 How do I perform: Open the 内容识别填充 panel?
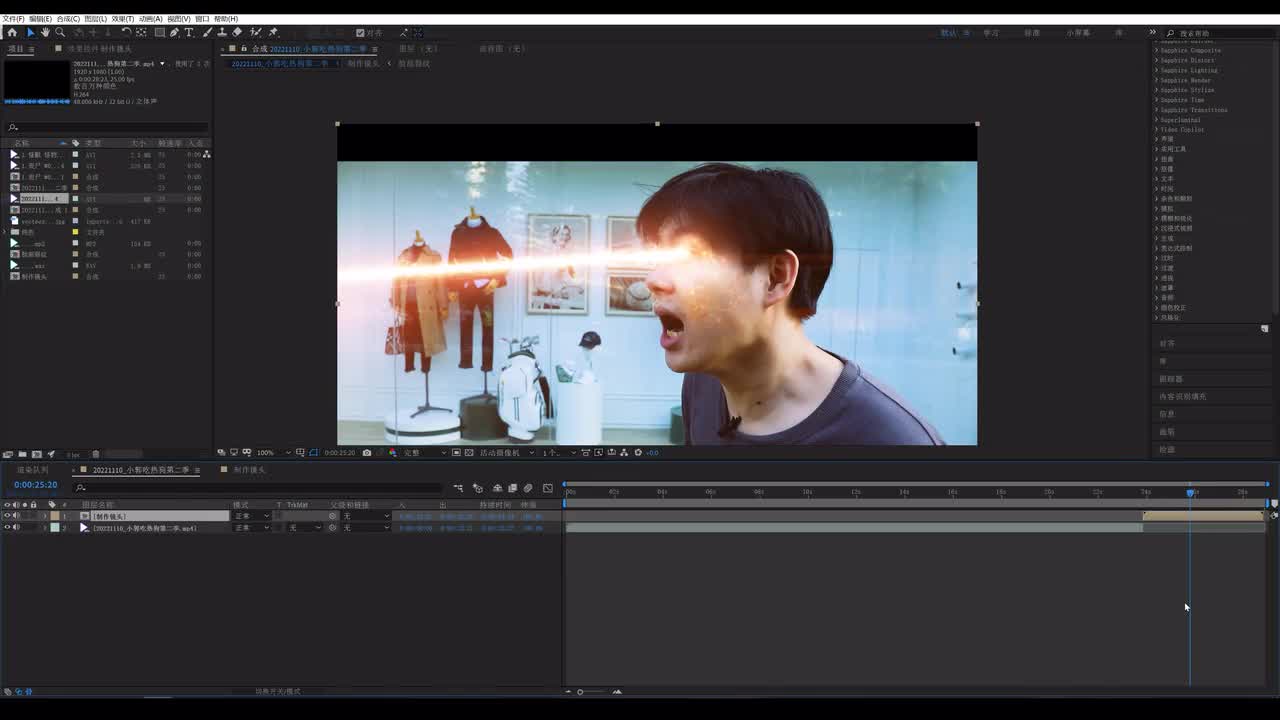tap(1182, 397)
